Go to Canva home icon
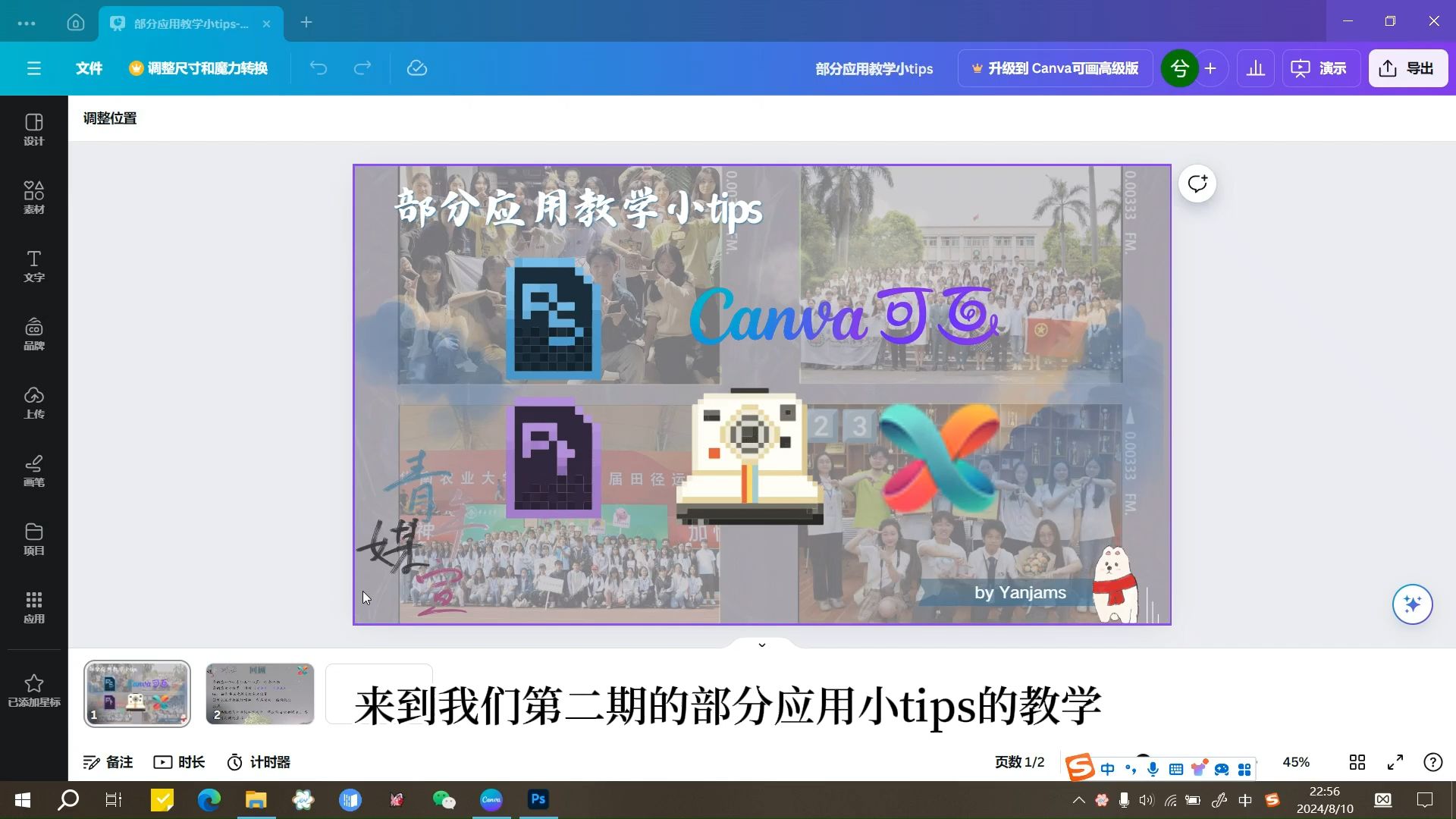 tap(75, 23)
